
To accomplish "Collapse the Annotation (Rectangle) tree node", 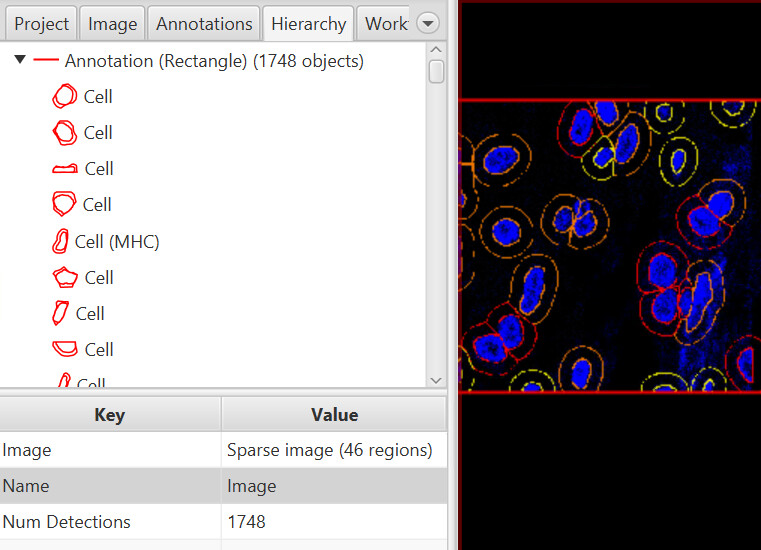I will pos(20,60).
